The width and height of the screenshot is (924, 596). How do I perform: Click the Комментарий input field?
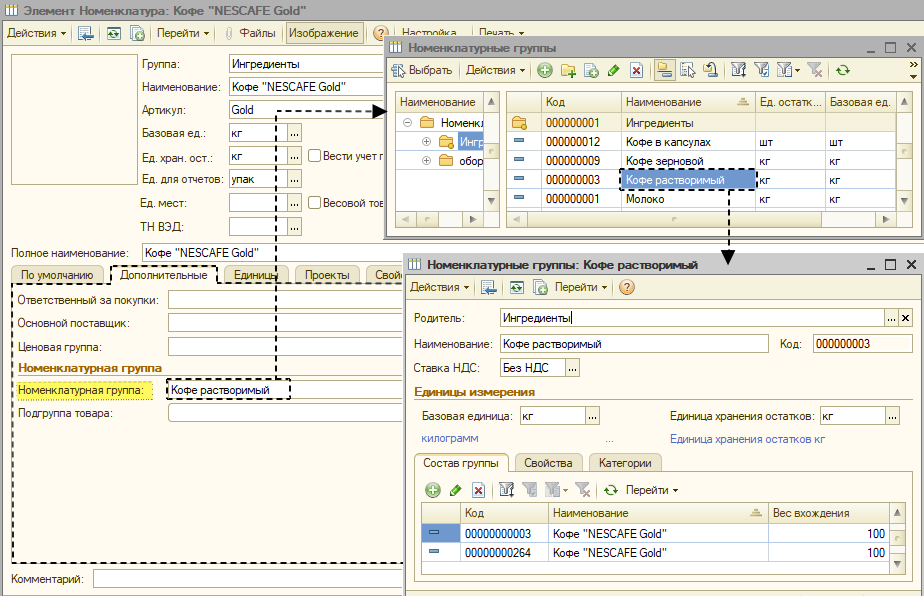coord(248,579)
